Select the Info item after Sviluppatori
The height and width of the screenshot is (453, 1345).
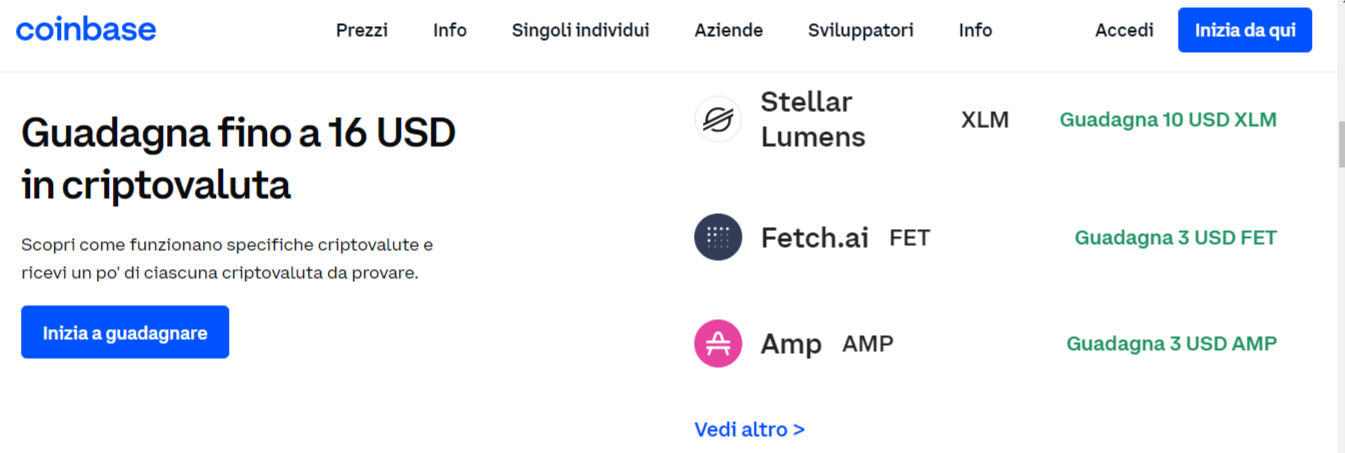tap(975, 30)
